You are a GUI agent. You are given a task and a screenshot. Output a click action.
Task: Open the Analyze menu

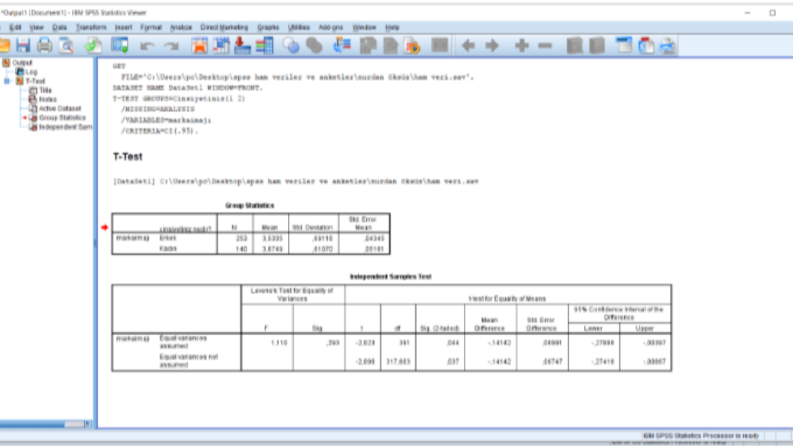[x=181, y=27]
